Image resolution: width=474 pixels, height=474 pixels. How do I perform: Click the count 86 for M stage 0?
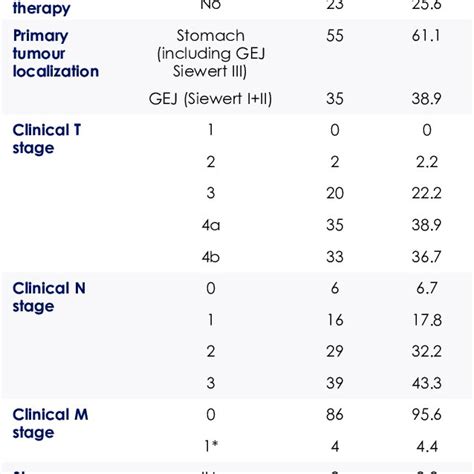pyautogui.click(x=335, y=415)
